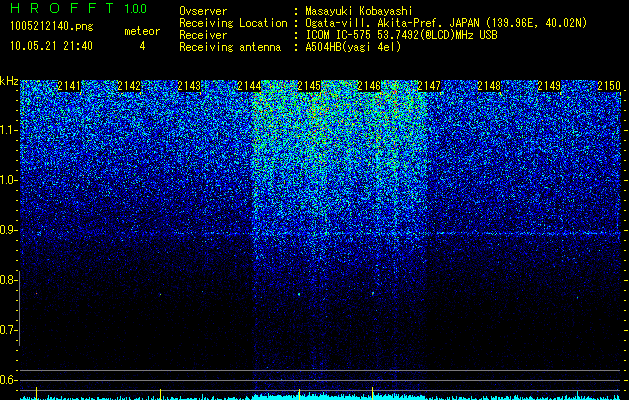Click the 2148 time label
The image size is (629, 400).
(489, 86)
